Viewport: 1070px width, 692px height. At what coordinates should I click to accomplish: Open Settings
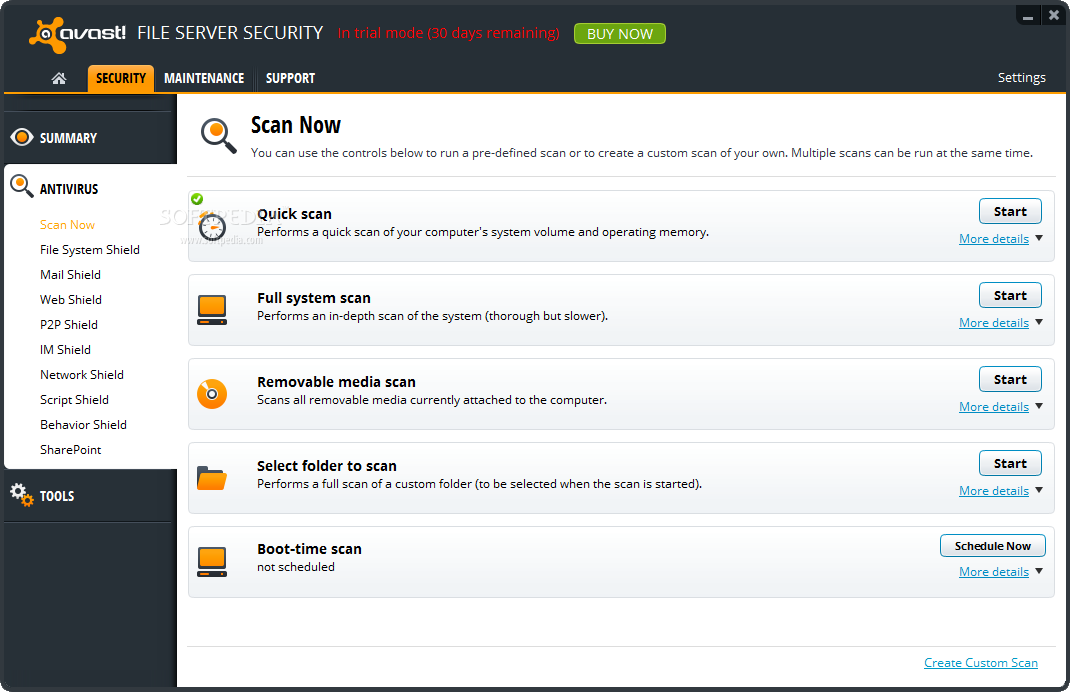click(1022, 78)
